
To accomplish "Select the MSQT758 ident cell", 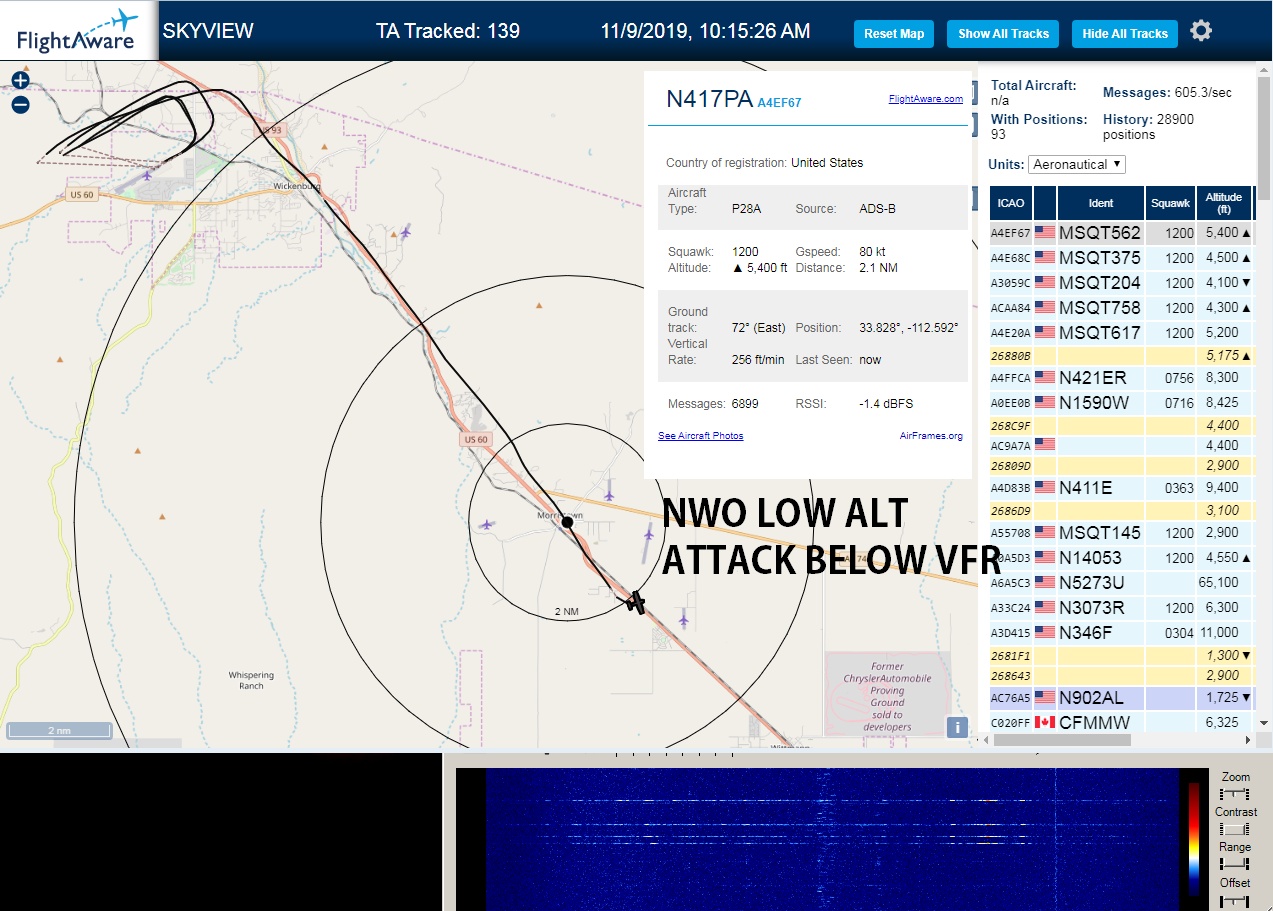I will tap(1100, 308).
